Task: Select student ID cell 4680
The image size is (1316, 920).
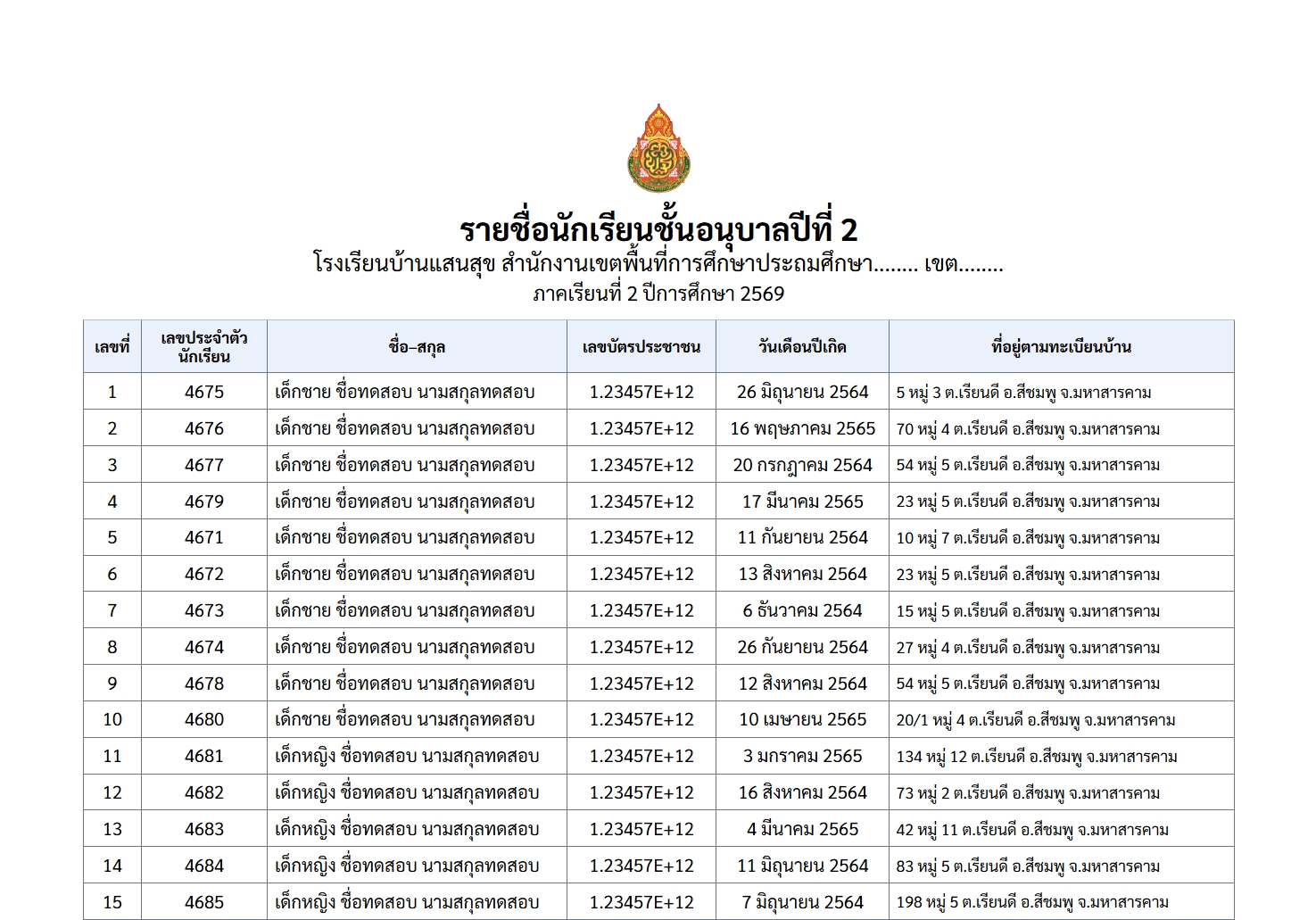Action: 204,719
